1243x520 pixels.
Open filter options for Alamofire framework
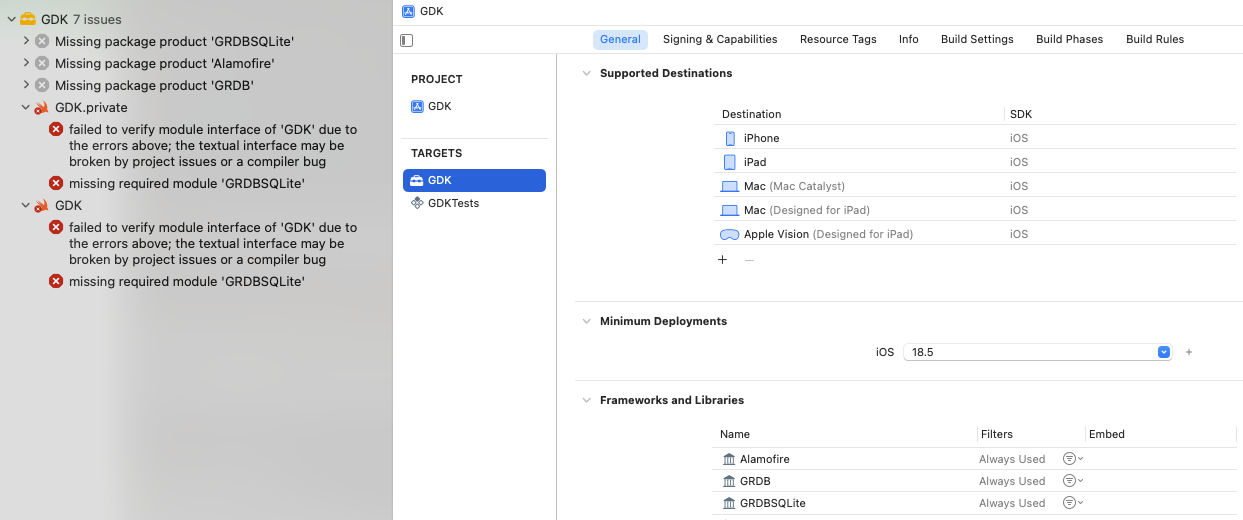click(1073, 459)
